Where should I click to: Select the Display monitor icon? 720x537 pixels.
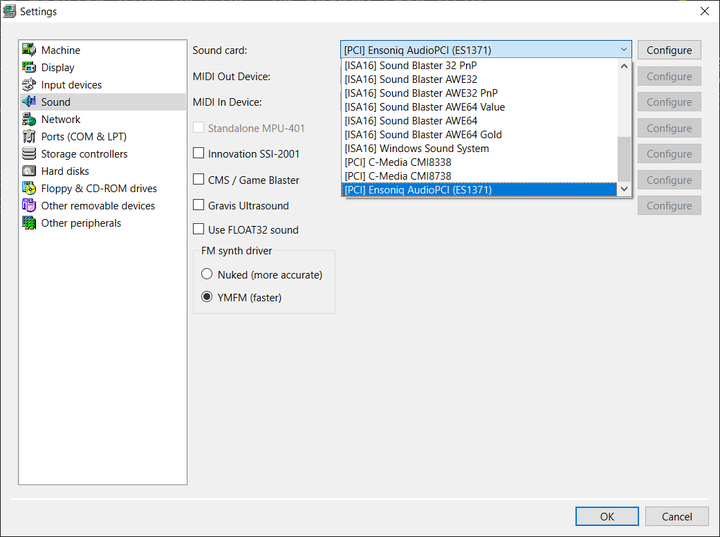(29, 67)
